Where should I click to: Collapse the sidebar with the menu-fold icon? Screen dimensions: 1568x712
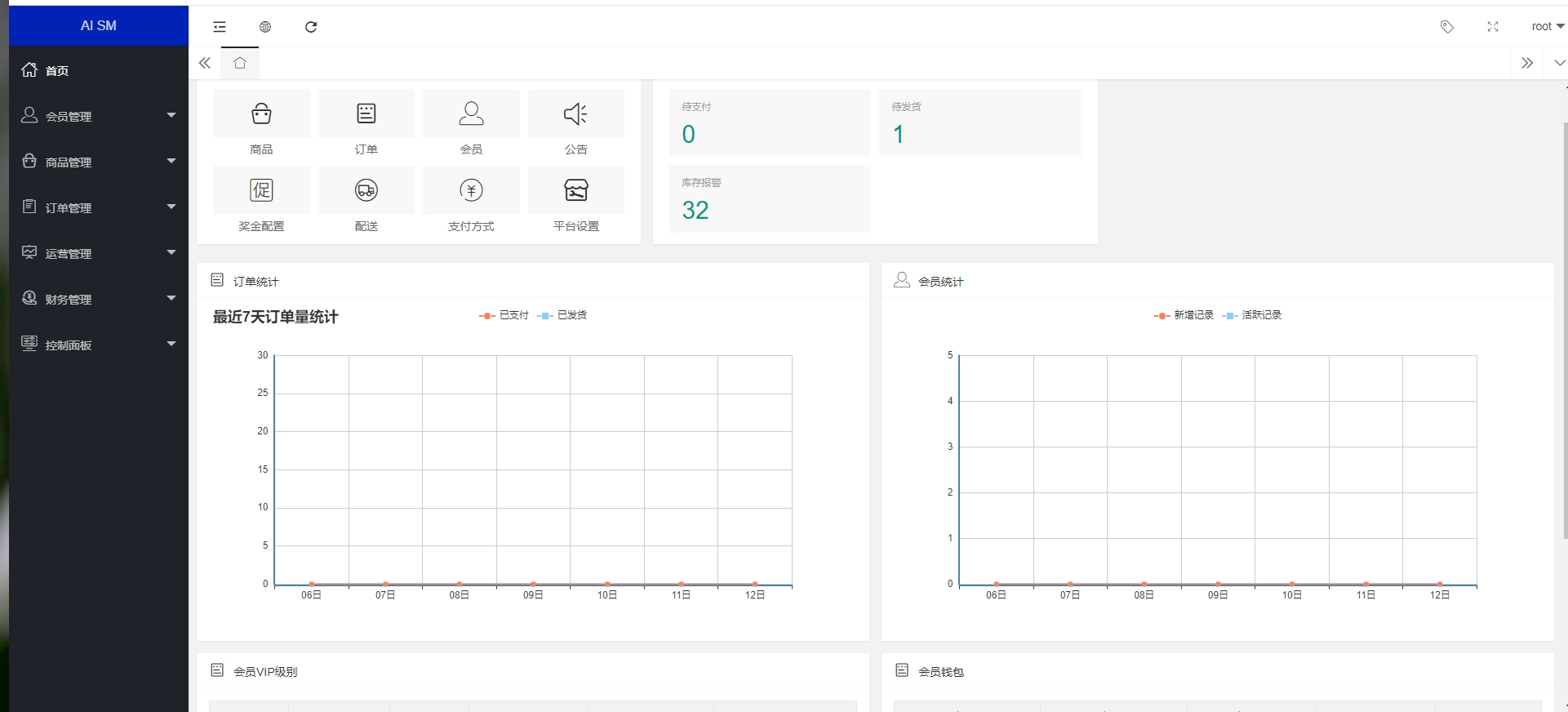[220, 27]
